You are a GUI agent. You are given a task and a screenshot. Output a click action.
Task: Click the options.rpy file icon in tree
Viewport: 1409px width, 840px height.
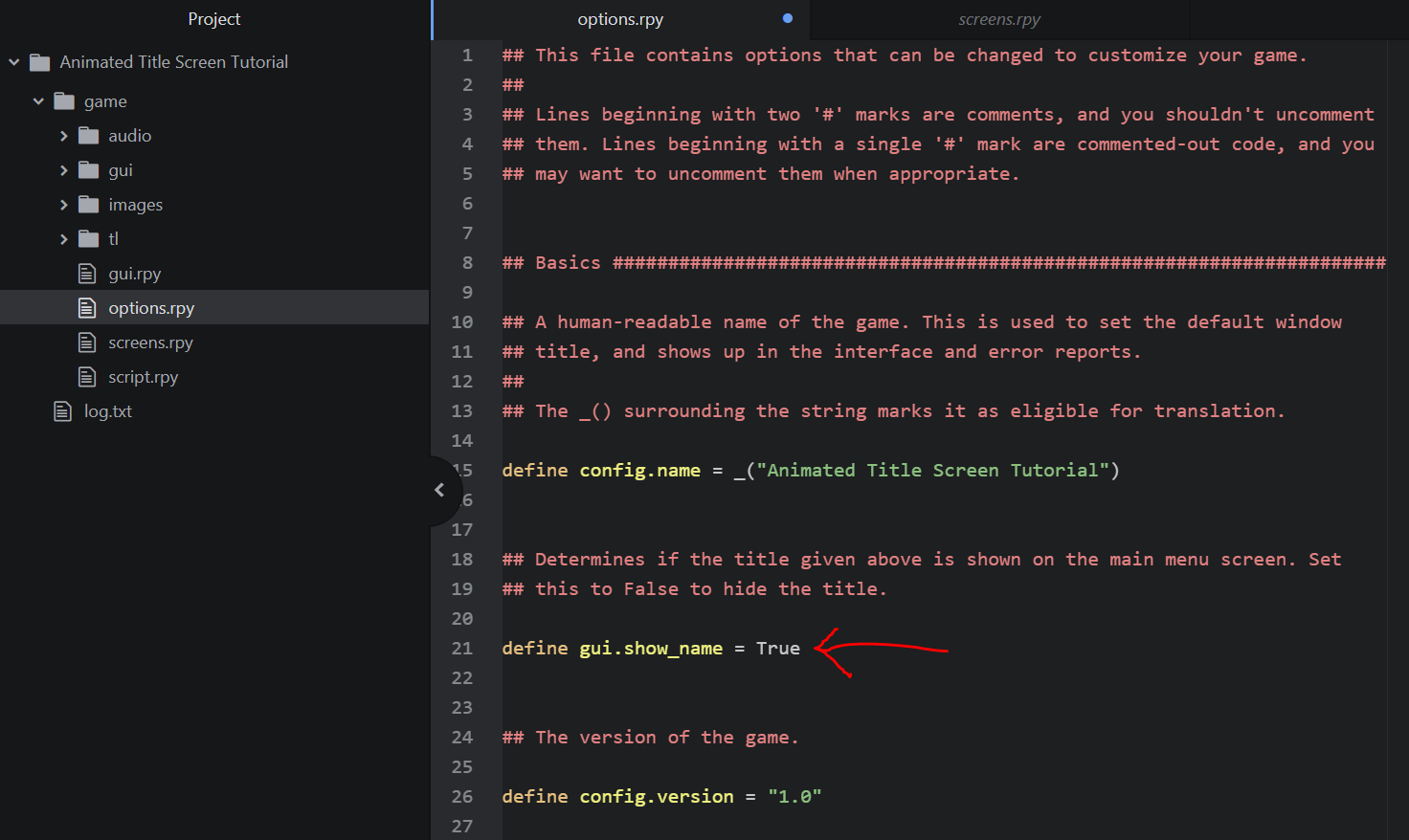87,308
